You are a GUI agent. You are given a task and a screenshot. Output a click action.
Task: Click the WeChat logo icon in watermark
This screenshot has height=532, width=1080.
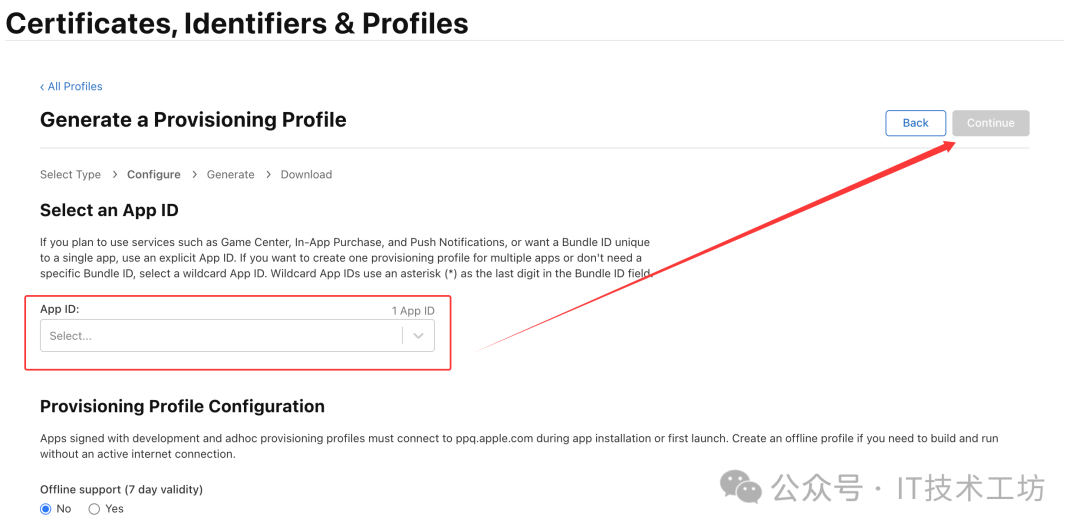(741, 488)
